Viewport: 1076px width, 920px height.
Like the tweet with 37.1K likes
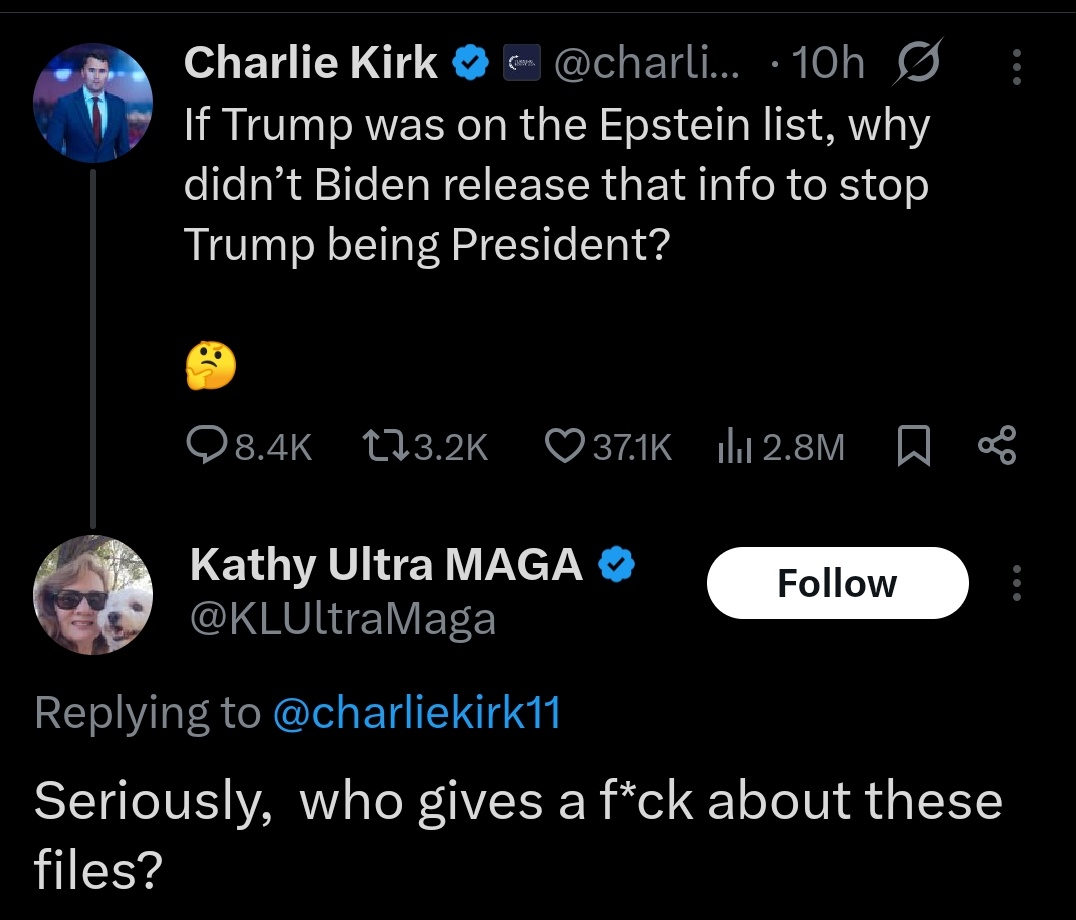tap(608, 446)
